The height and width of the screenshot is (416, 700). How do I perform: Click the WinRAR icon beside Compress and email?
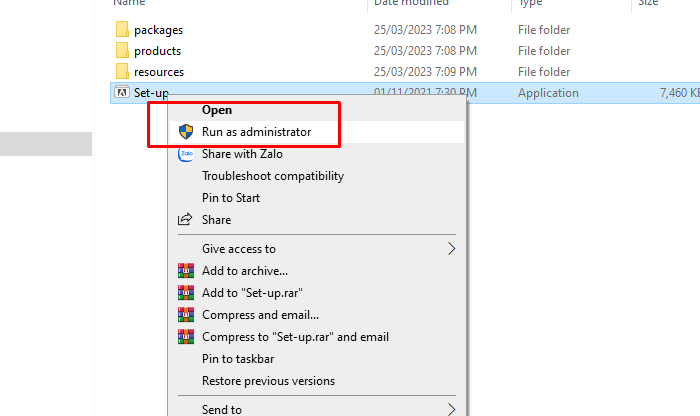(x=185, y=315)
